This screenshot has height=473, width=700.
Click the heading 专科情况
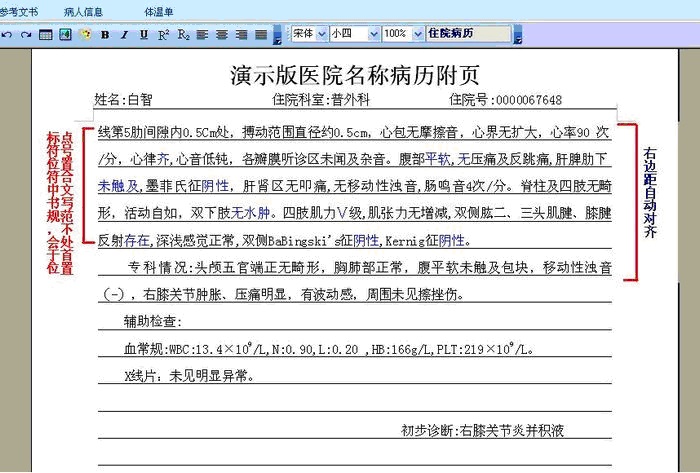(158, 267)
